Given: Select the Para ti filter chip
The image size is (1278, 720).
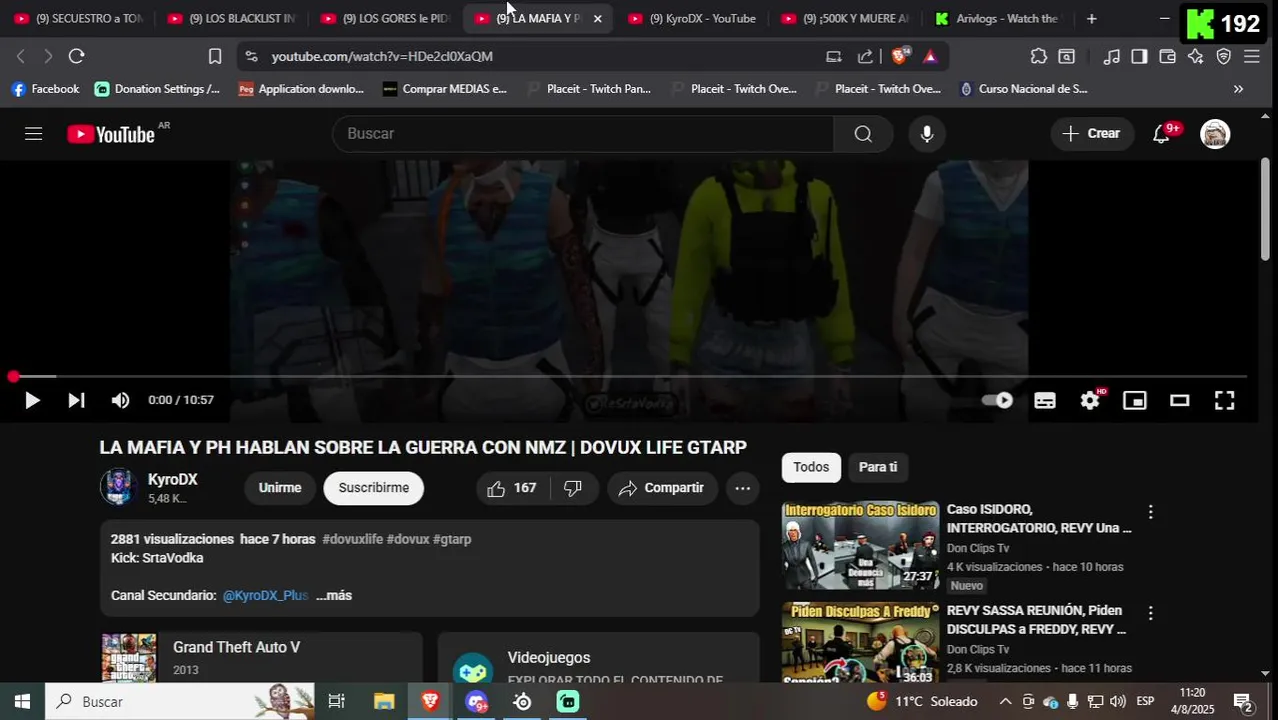Looking at the screenshot, I should 878,467.
